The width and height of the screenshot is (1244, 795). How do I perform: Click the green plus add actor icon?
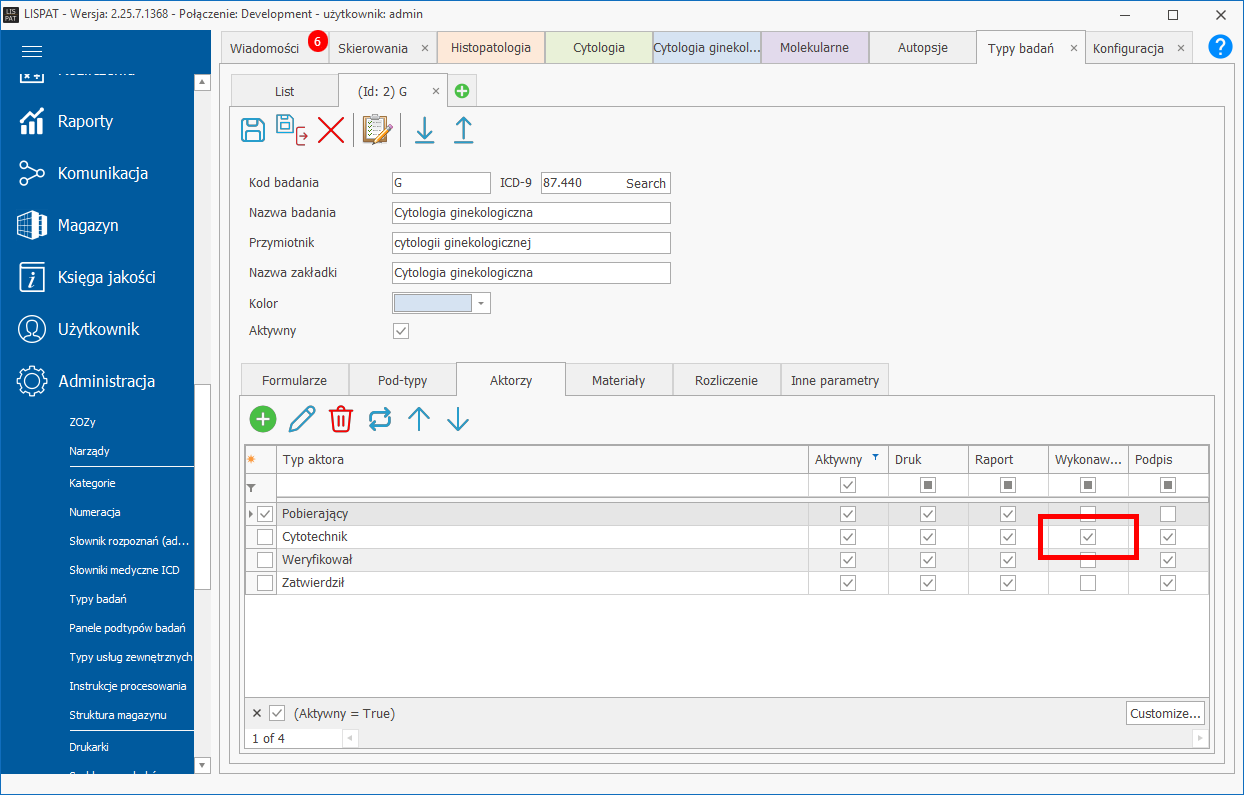pos(263,419)
